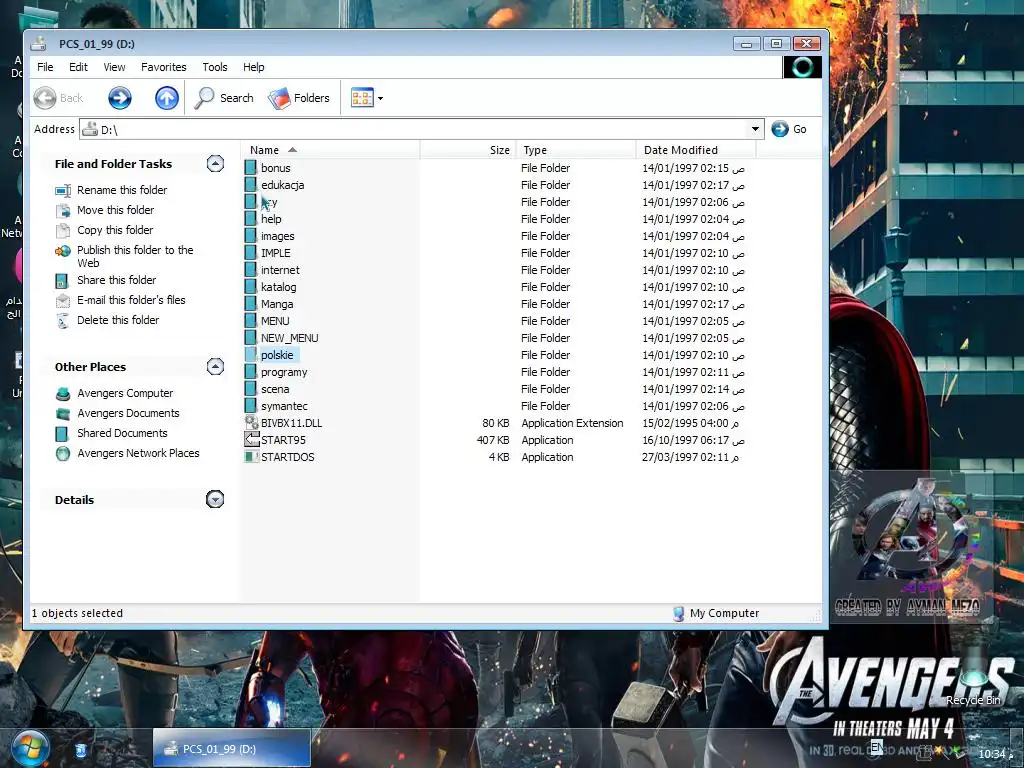1024x768 pixels.
Task: Select the edukacja folder icon
Action: click(x=251, y=185)
